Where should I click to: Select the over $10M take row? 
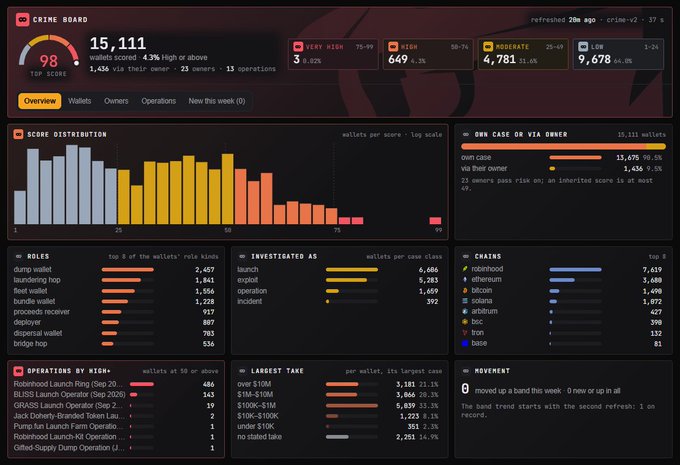click(x=338, y=384)
